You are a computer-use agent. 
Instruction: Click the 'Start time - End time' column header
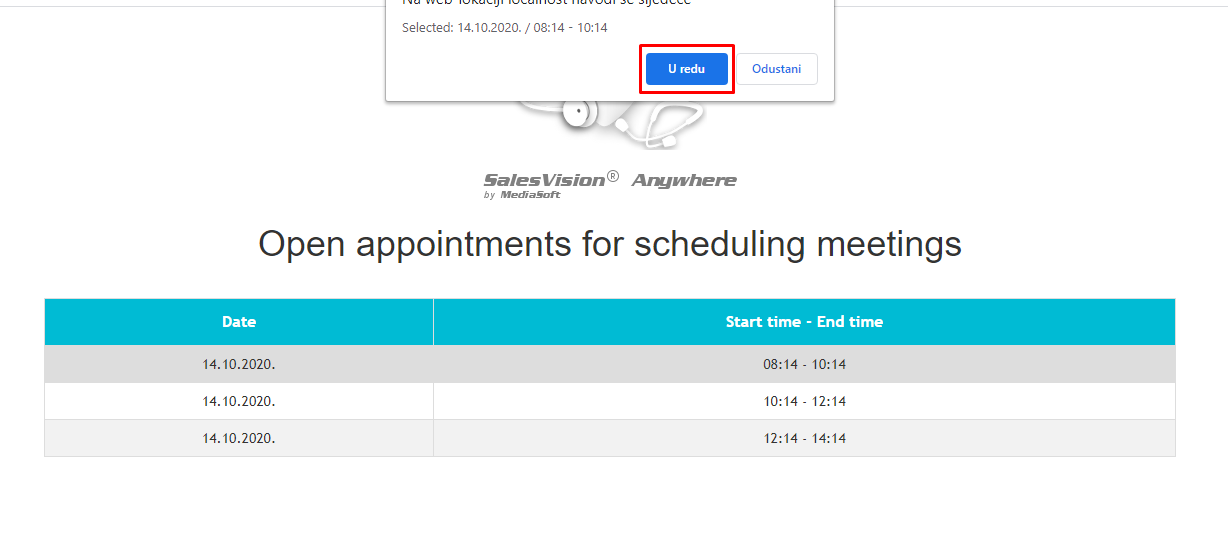pos(804,322)
